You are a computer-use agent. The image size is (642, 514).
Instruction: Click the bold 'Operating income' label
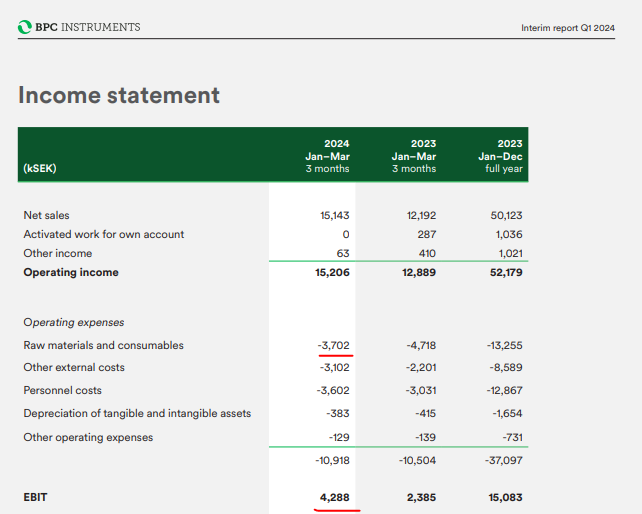[71, 272]
